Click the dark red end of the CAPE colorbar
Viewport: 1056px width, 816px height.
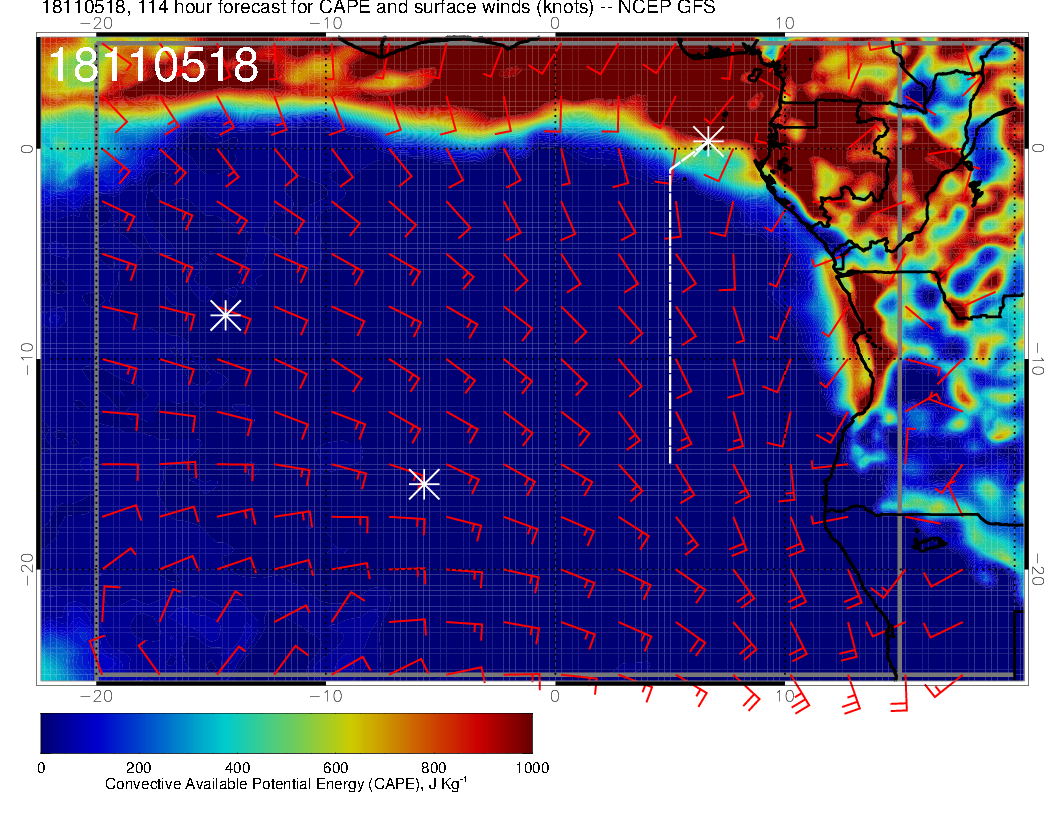tap(520, 732)
